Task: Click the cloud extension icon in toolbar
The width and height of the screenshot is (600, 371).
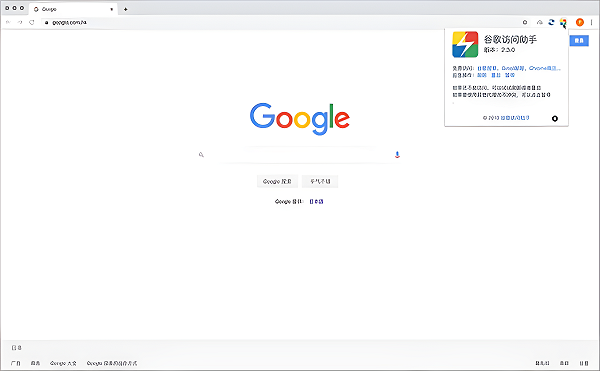Action: pos(540,22)
